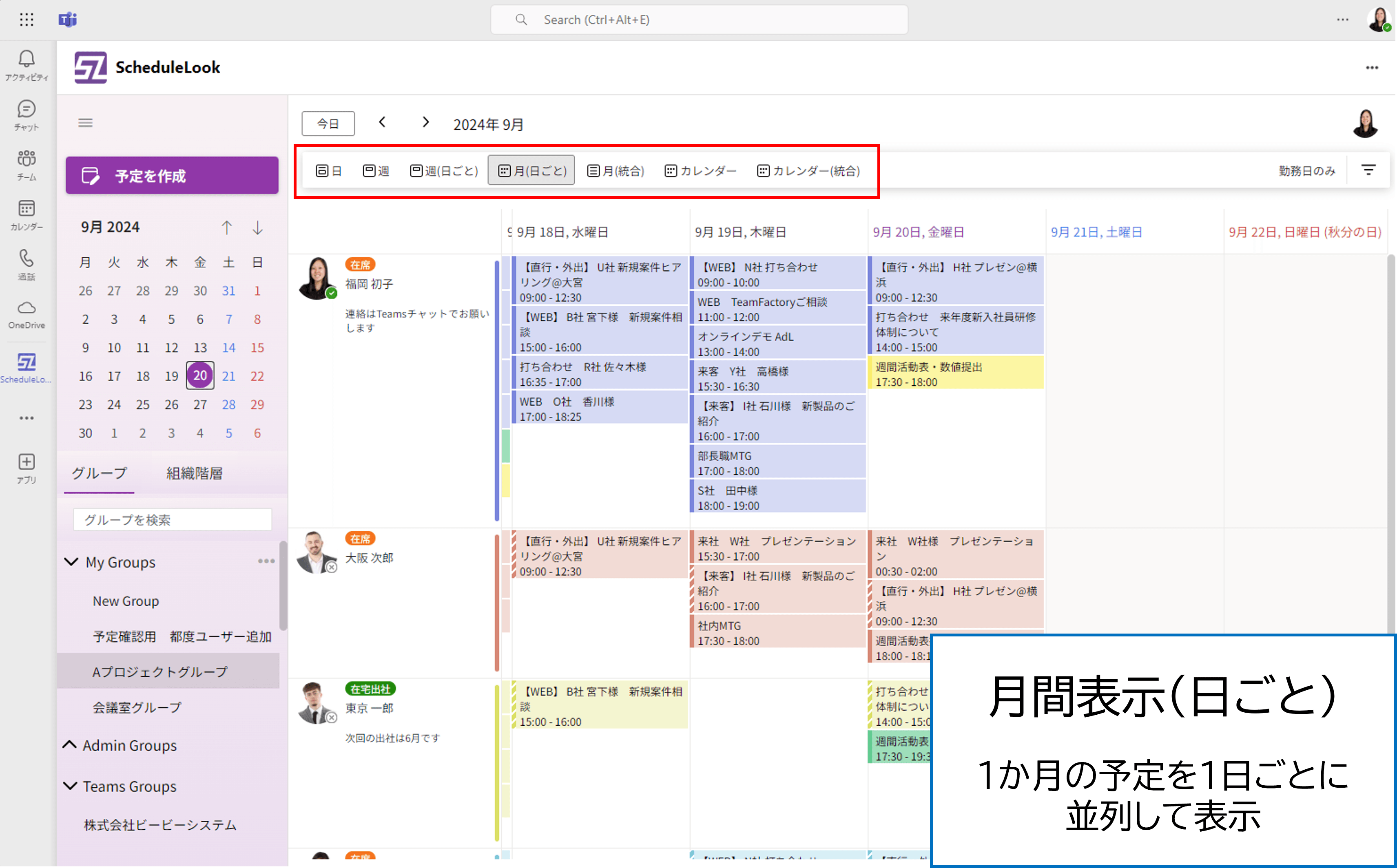
Task: Collapse the Admin Groups section
Action: coord(69,744)
